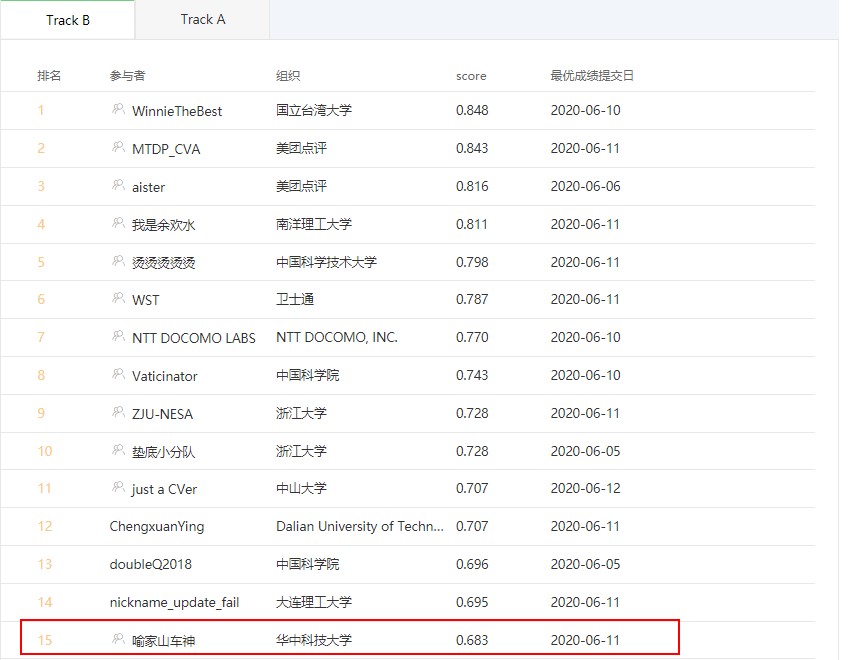Select participant name WinnieTheBest
Screen dimensions: 854x660
coord(177,111)
